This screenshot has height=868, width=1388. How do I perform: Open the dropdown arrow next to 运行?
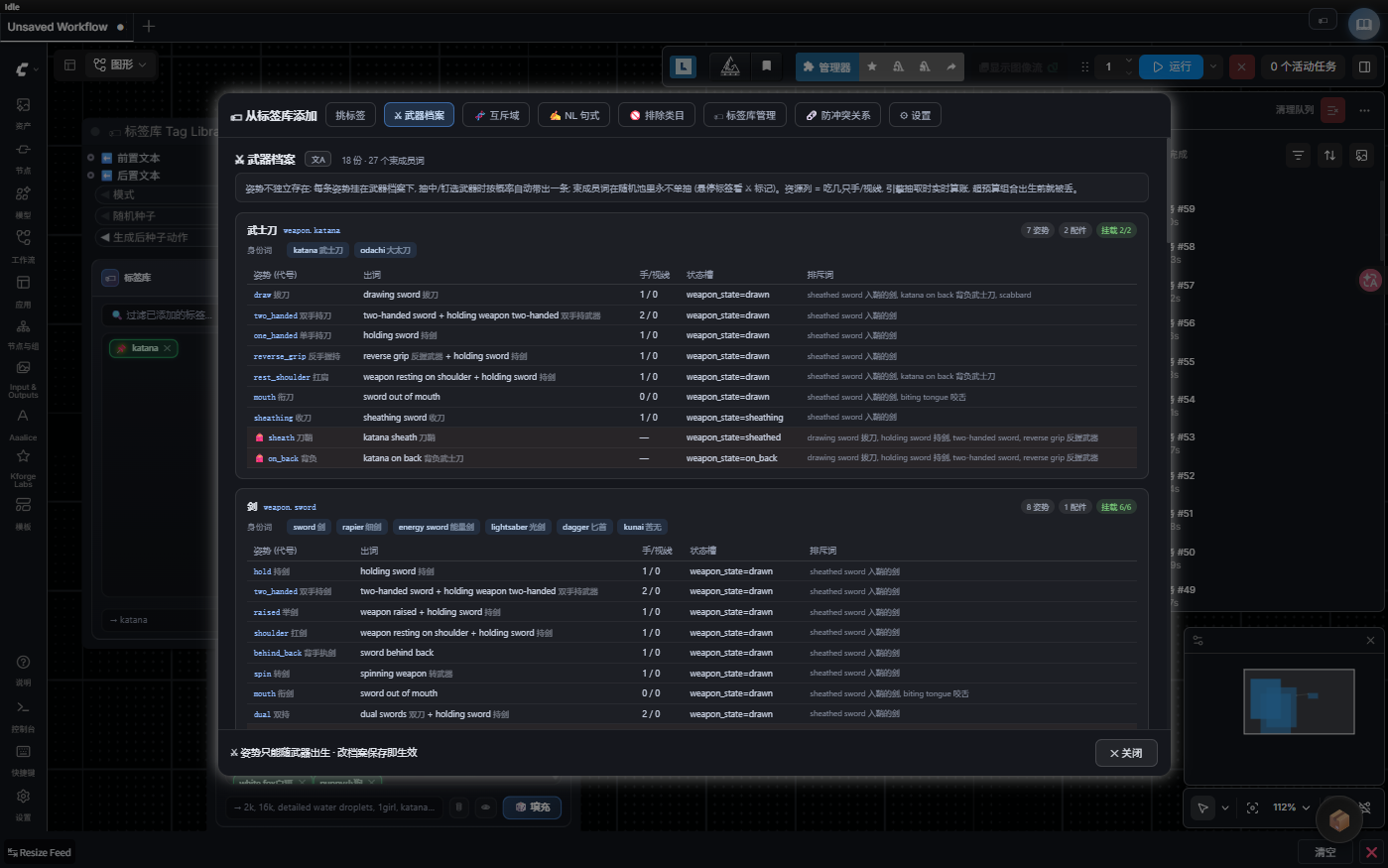pos(1213,66)
